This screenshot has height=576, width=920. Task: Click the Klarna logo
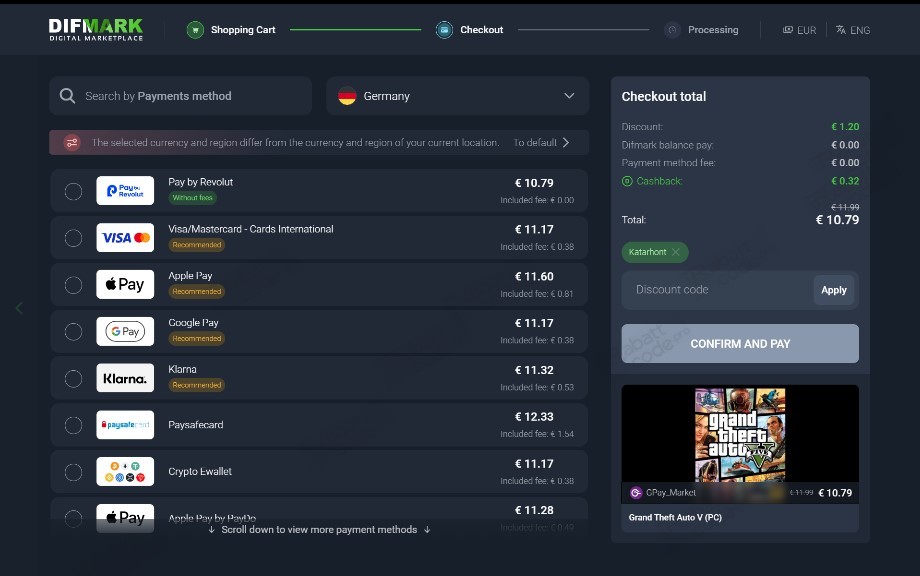tap(125, 378)
